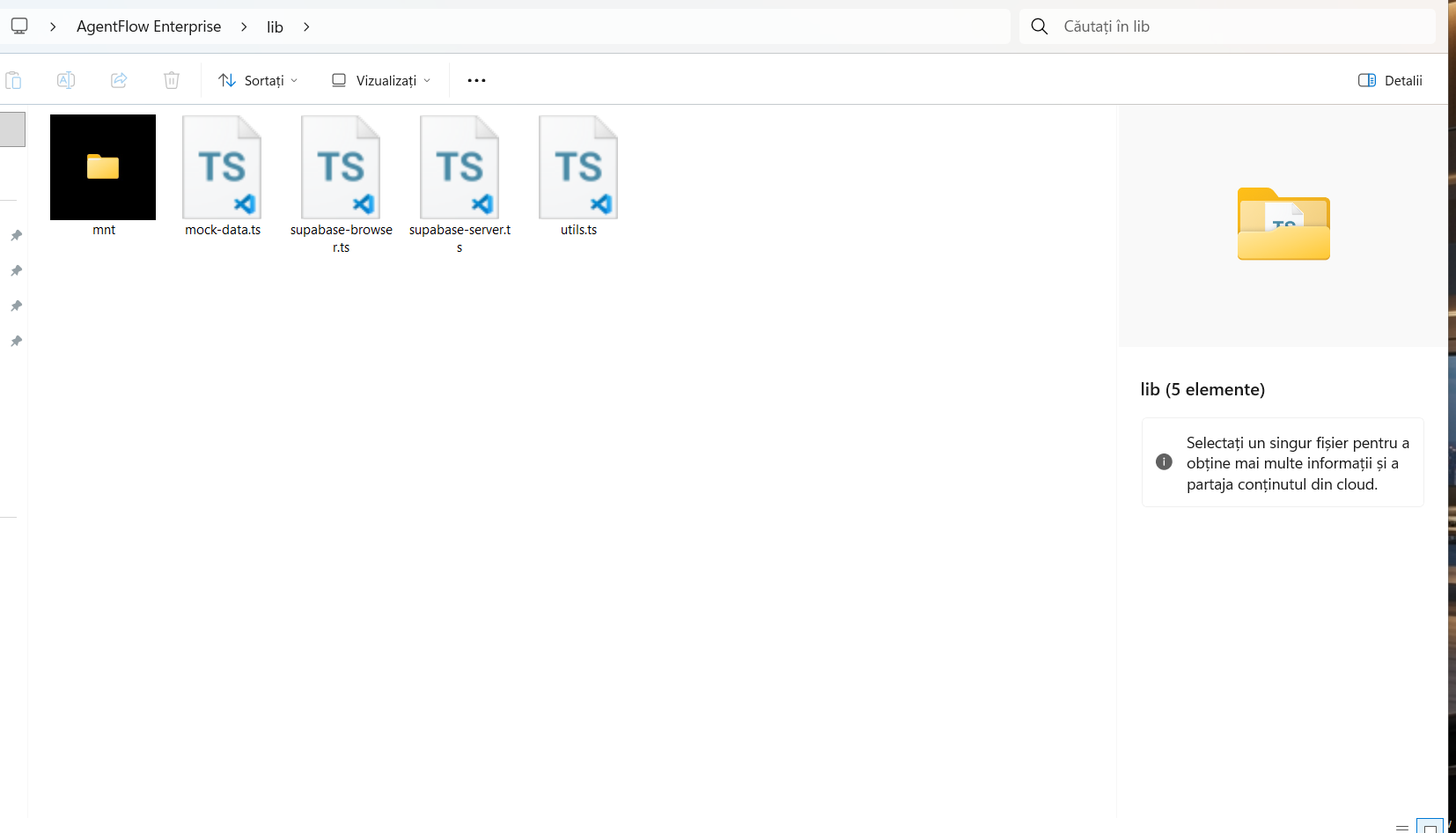This screenshot has height=833, width=1456.
Task: Select the mock-data.ts file icon
Action: (x=222, y=167)
